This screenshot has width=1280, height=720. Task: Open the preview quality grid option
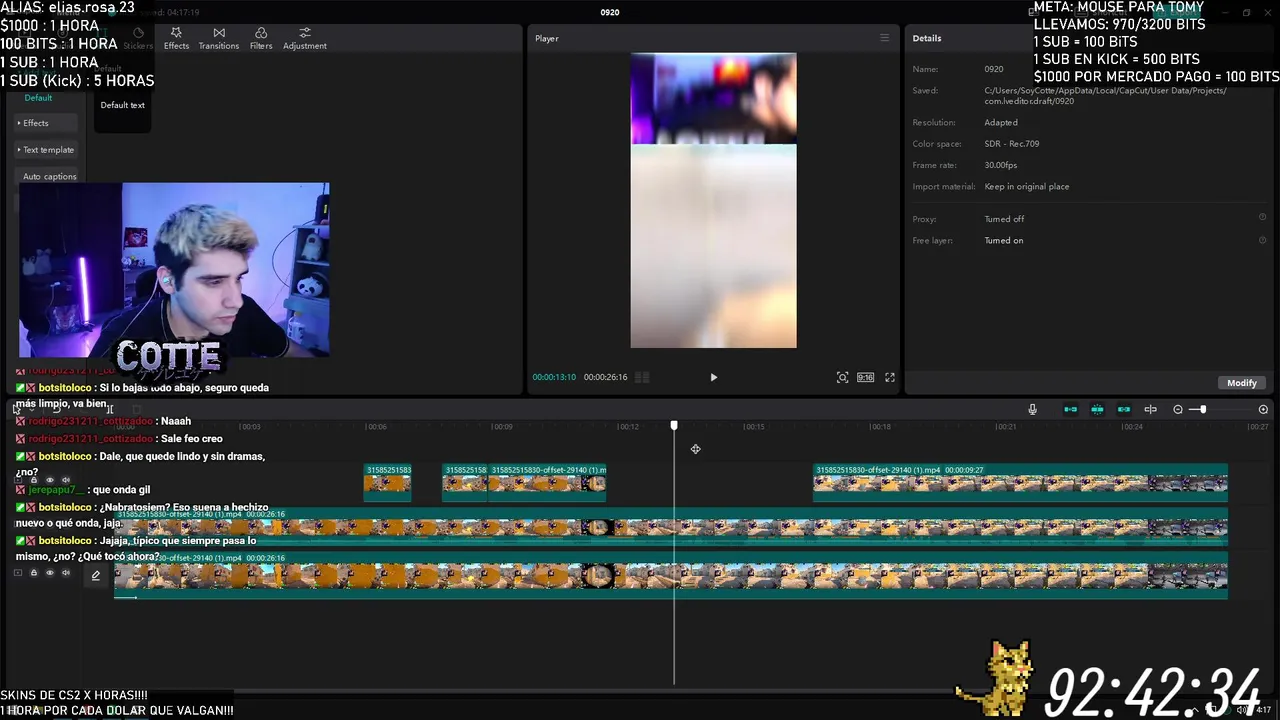(642, 377)
